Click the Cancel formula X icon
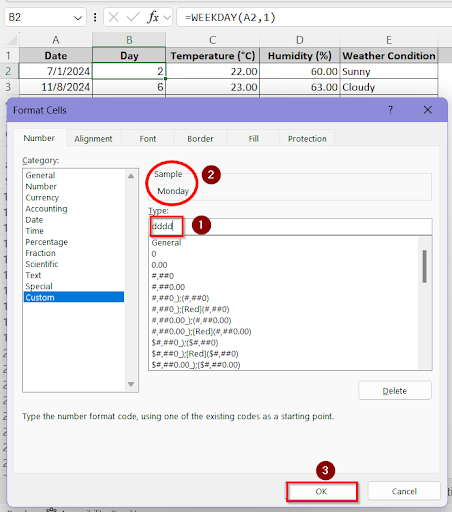The image size is (452, 512). point(114,17)
